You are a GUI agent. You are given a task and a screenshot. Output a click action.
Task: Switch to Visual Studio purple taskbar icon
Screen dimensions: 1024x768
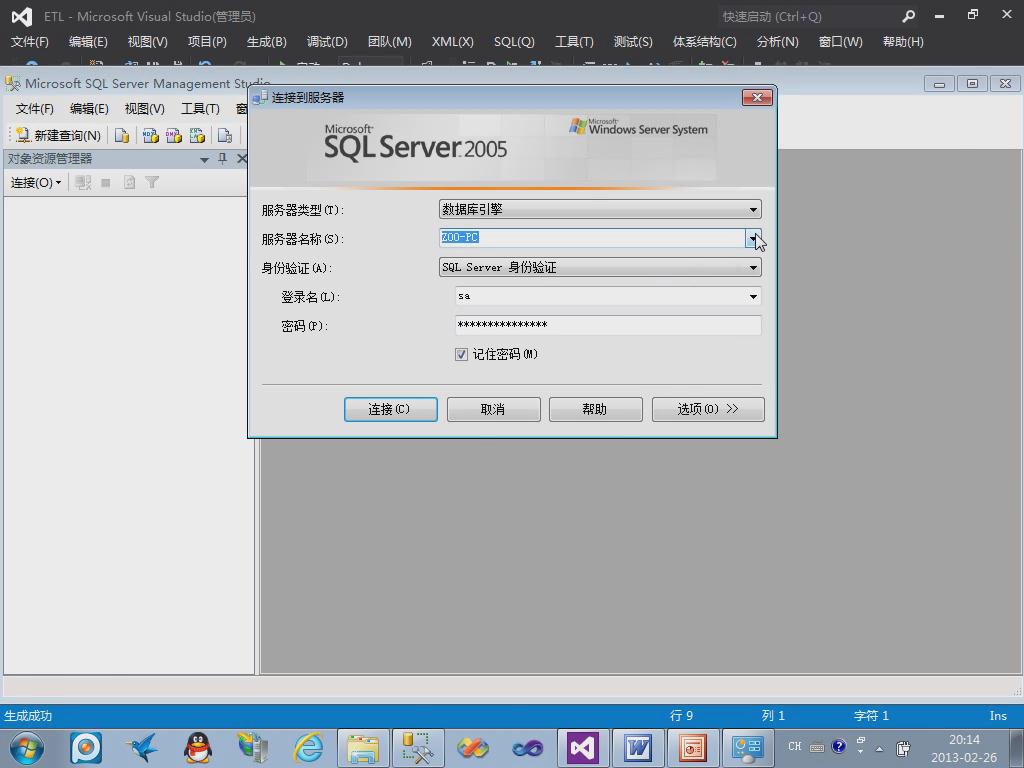tap(583, 748)
